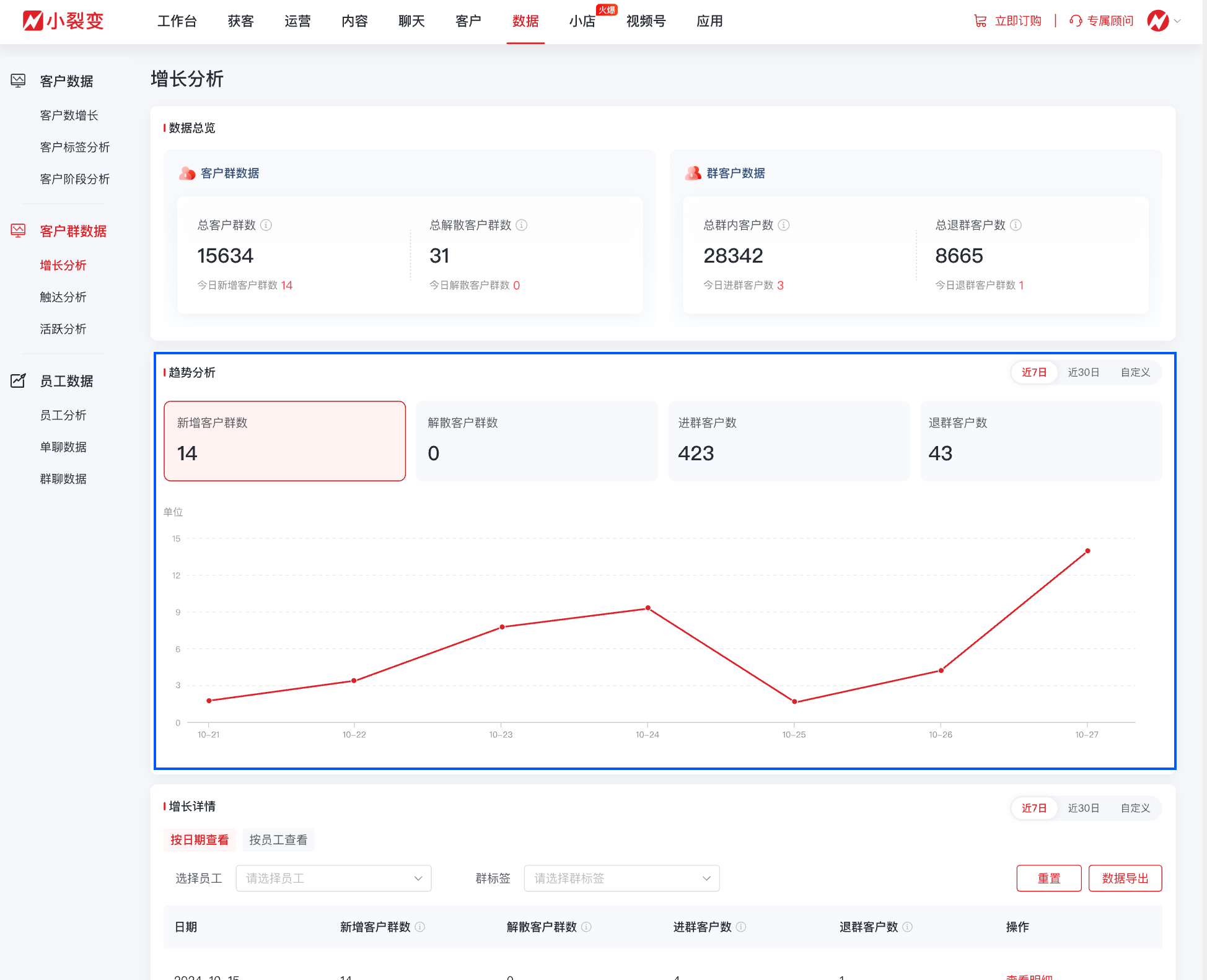This screenshot has width=1207, height=980.
Task: Click the 火爆 badge on 小店
Action: click(607, 10)
